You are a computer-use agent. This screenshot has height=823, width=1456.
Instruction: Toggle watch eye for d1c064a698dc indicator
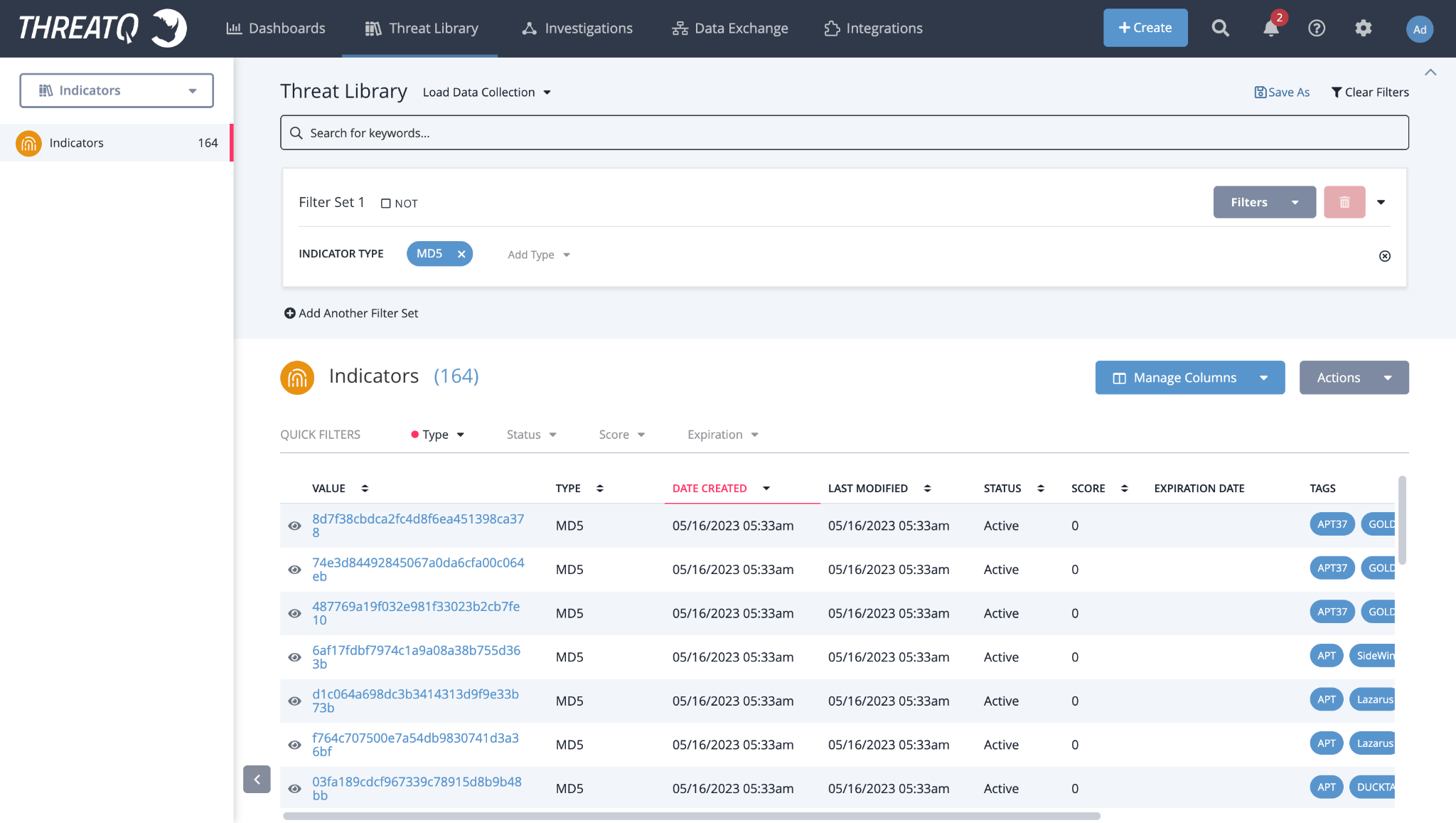[294, 701]
